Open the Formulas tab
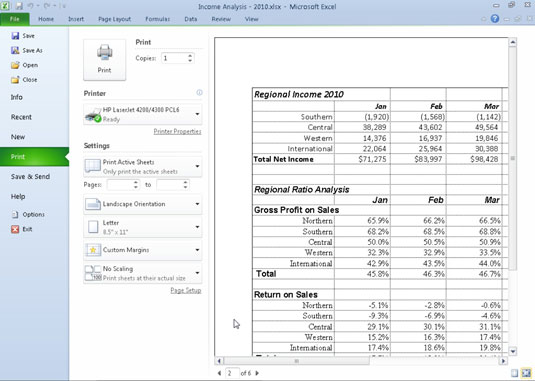535x381 pixels. [157, 19]
